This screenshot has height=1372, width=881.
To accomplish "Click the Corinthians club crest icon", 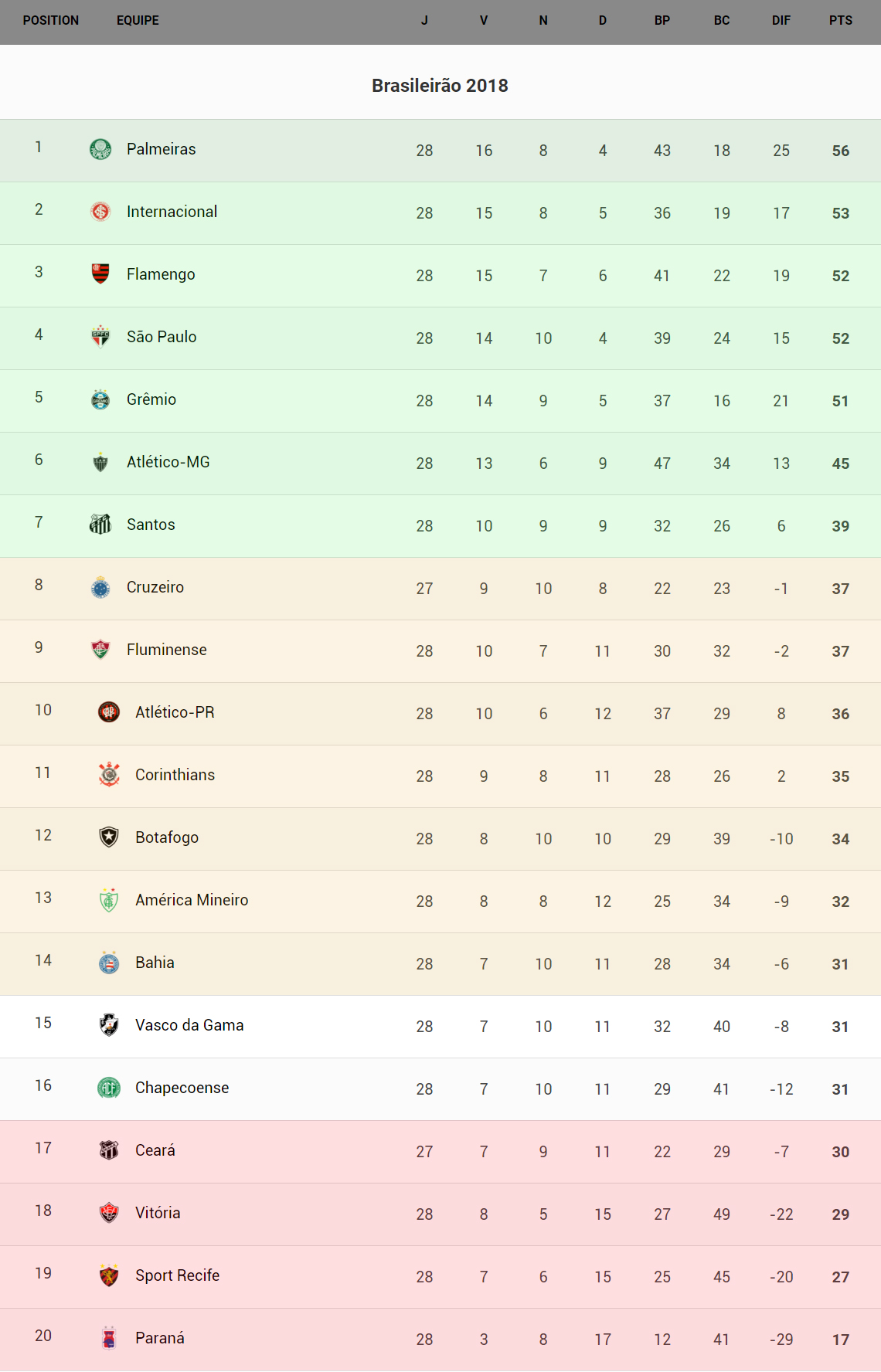I will [x=109, y=775].
